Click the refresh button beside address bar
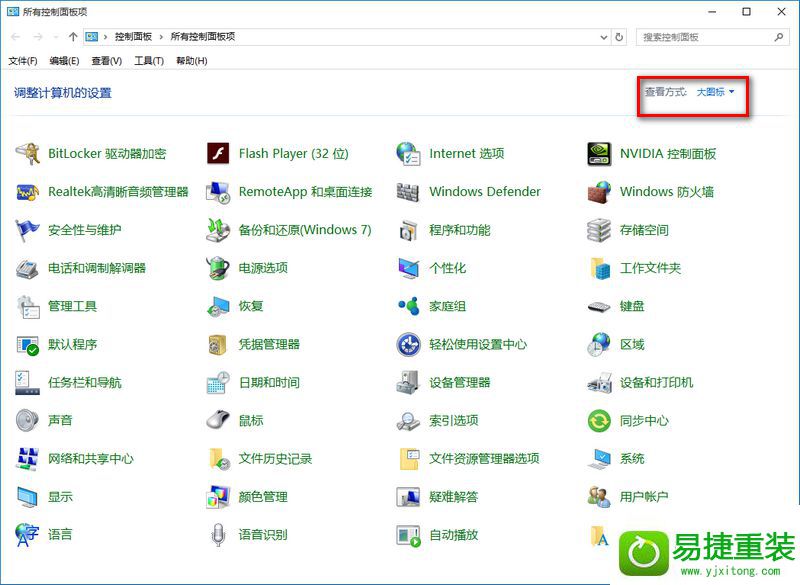Image resolution: width=800 pixels, height=585 pixels. pyautogui.click(x=619, y=37)
